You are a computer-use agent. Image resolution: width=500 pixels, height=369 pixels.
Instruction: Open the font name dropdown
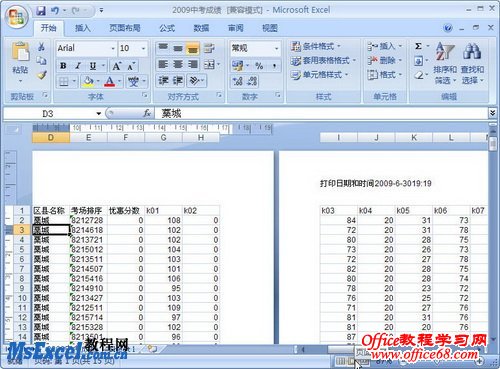click(113, 48)
